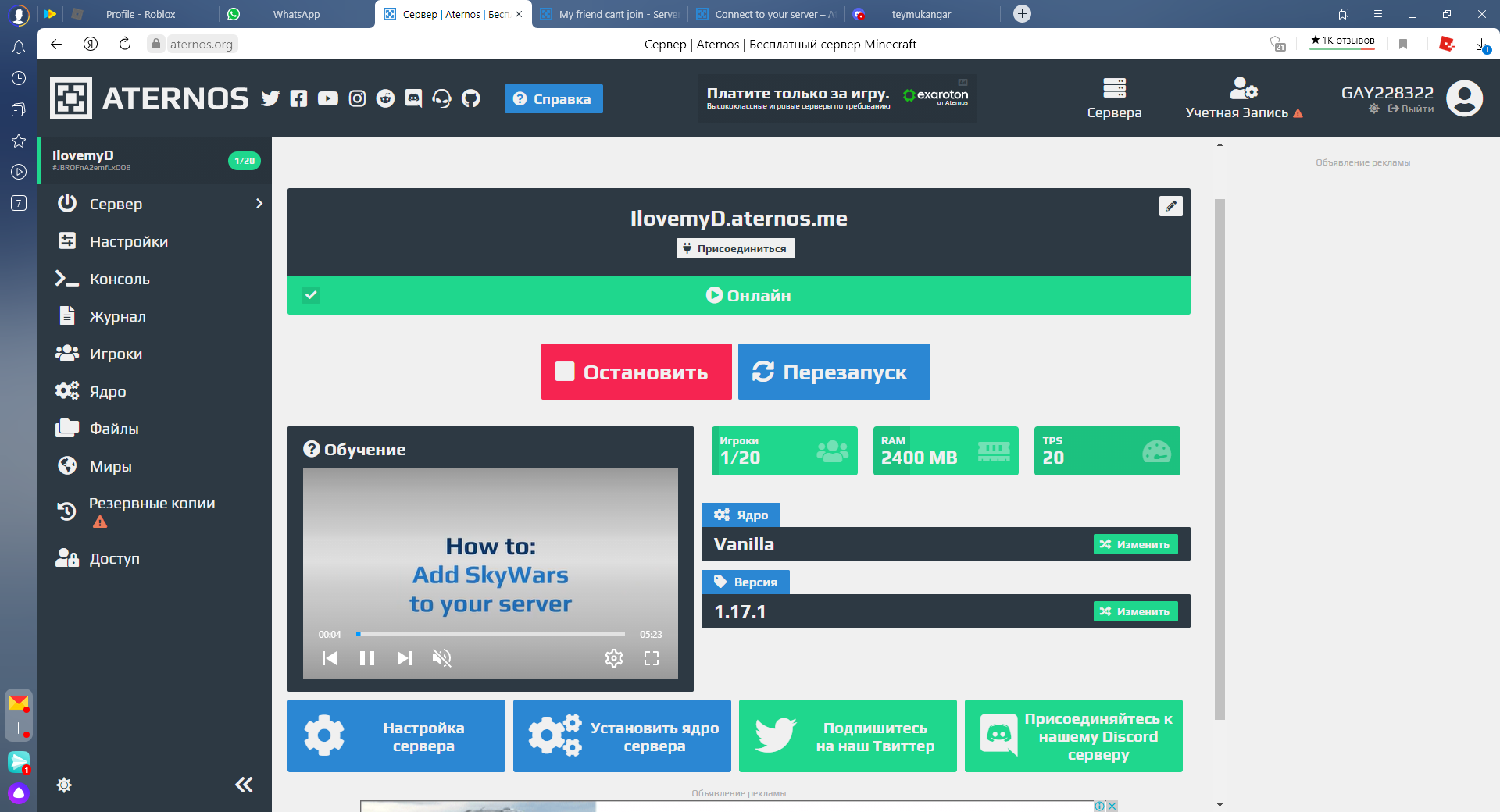This screenshot has width=1500, height=812.
Task: Open the Игроки 1/20 stat card
Action: [784, 451]
